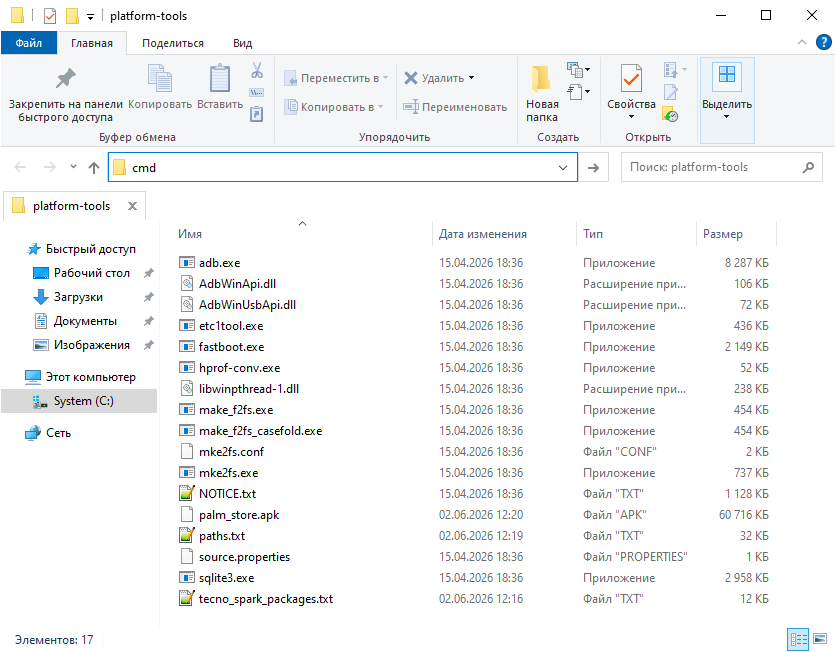Image resolution: width=836 pixels, height=652 pixels.
Task: Switch to details view layout icon
Action: click(x=798, y=639)
